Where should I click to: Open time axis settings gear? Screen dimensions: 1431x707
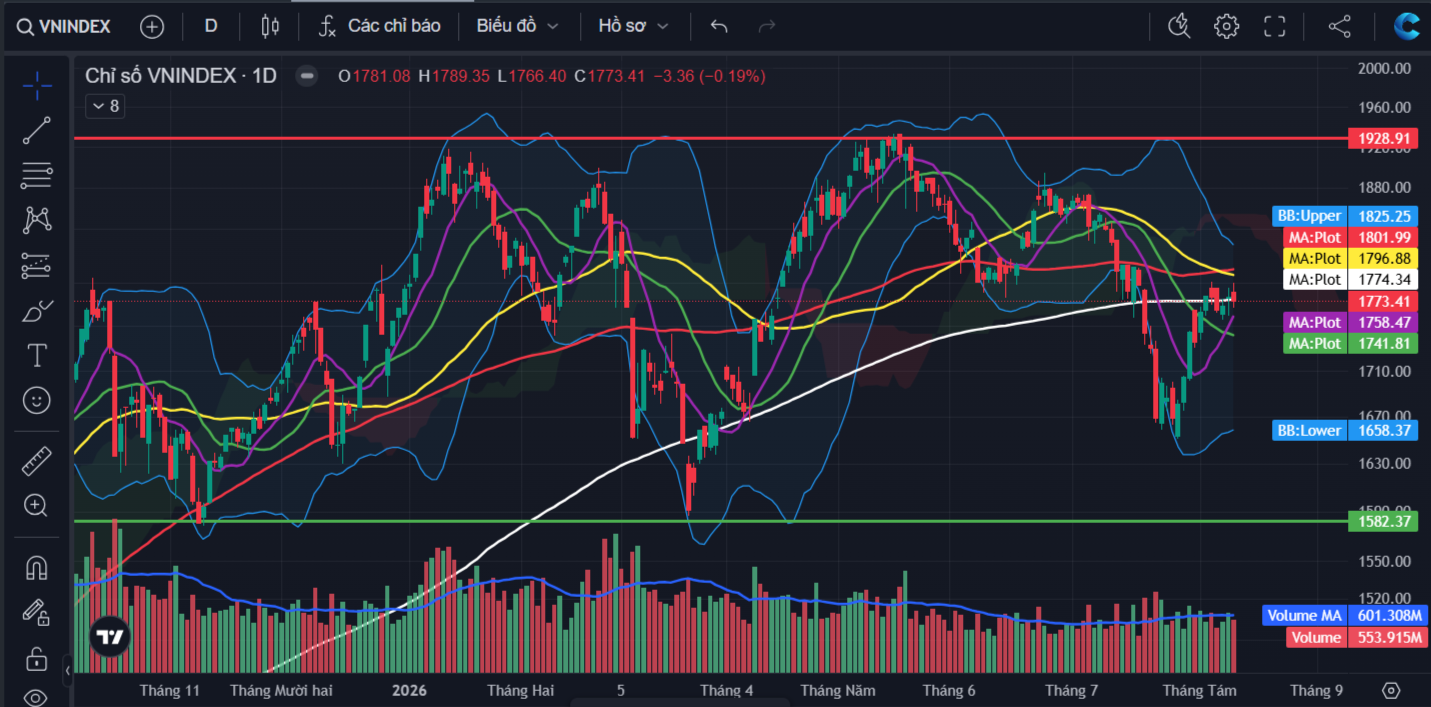pos(1390,690)
